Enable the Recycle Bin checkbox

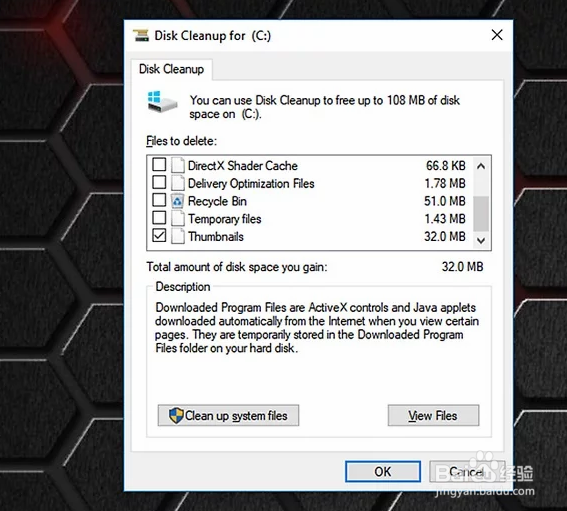click(x=159, y=200)
